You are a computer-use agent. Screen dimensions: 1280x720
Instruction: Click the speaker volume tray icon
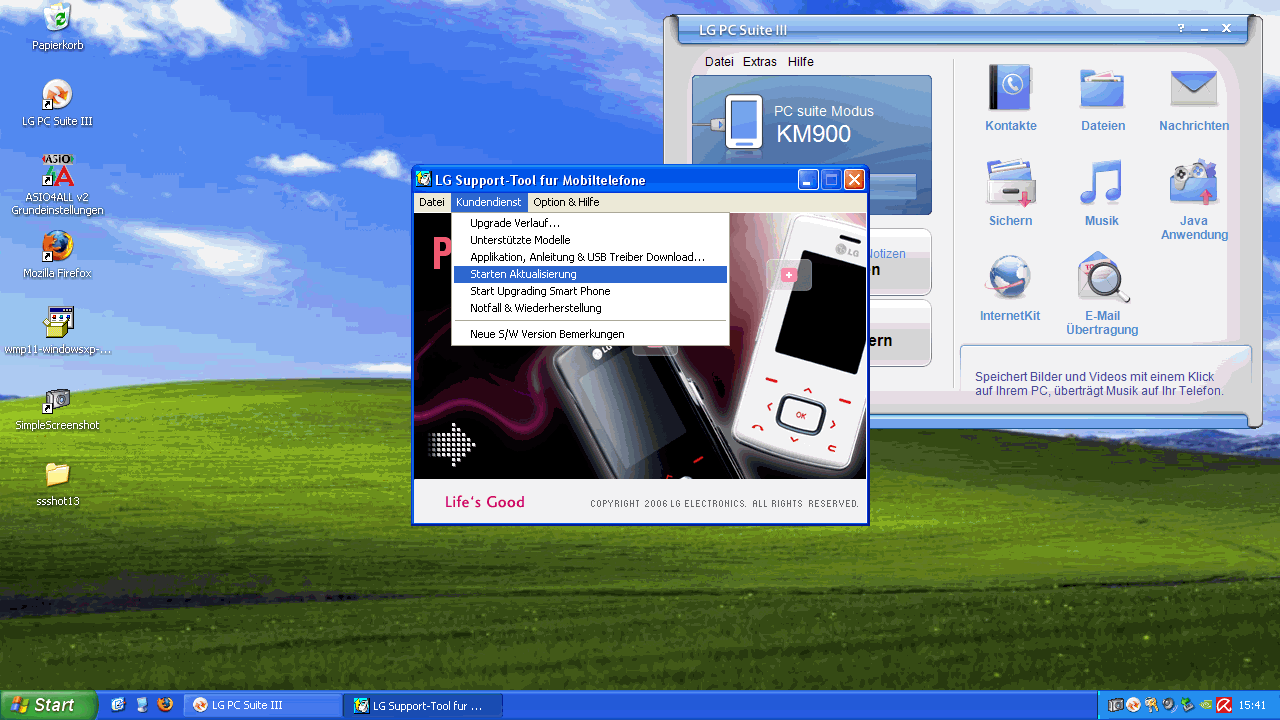1169,705
